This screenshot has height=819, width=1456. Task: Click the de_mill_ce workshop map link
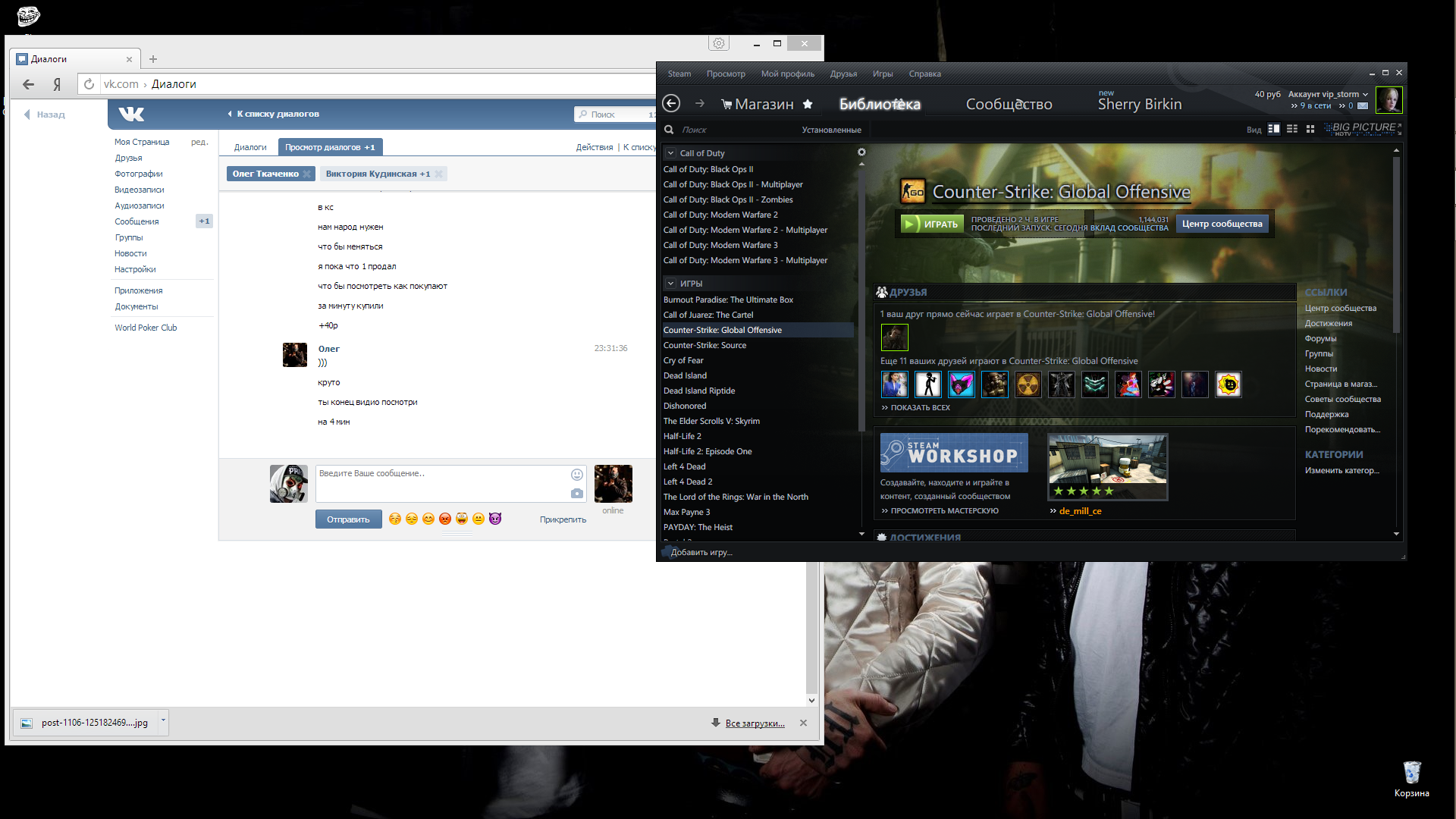pyautogui.click(x=1080, y=511)
